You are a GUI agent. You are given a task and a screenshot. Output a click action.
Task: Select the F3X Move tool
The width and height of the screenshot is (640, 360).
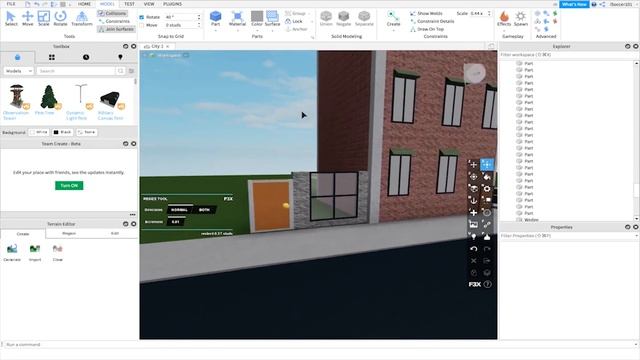tap(473, 164)
